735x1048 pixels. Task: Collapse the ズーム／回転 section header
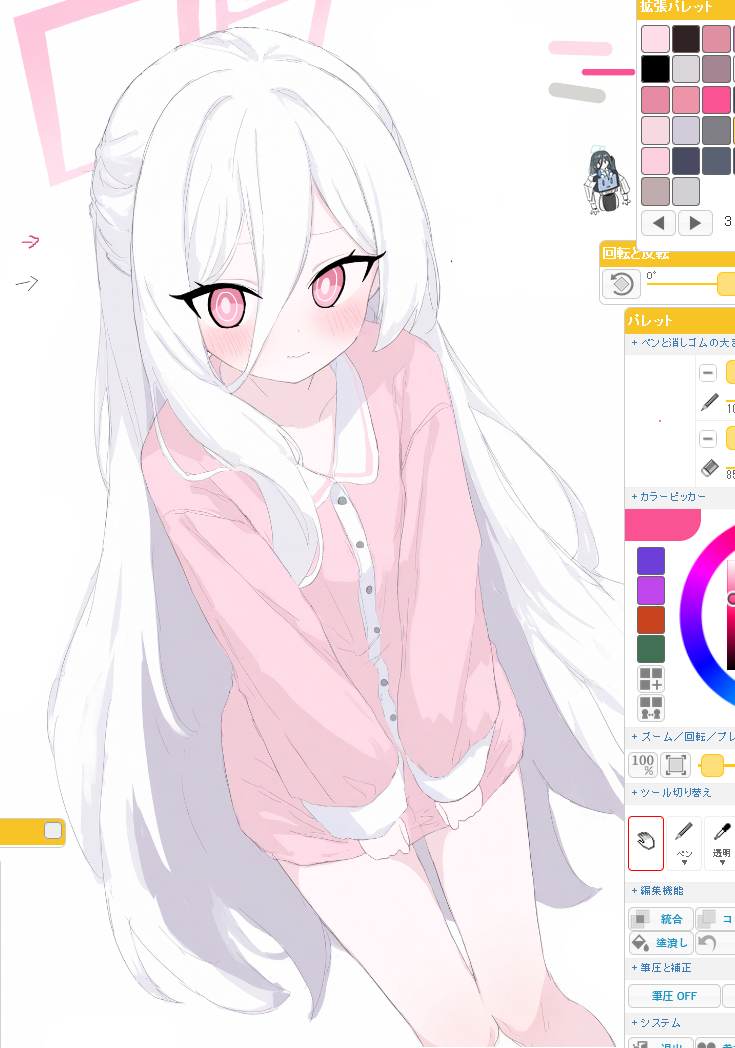click(680, 737)
